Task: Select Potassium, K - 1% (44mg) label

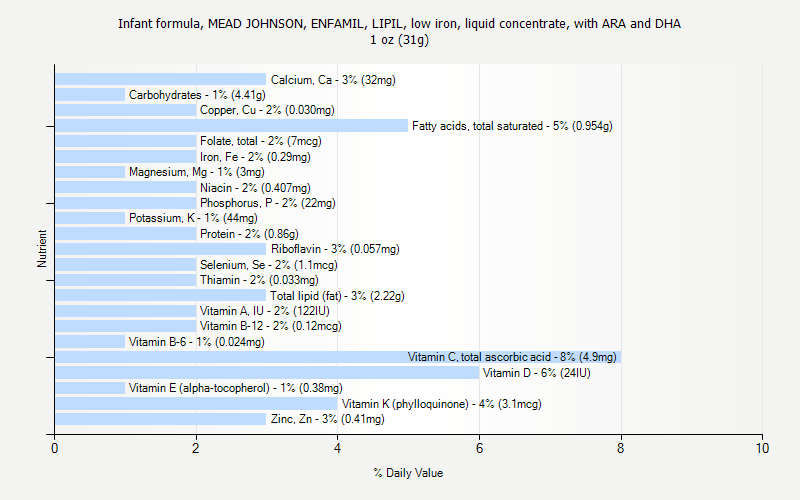Action: (x=193, y=218)
